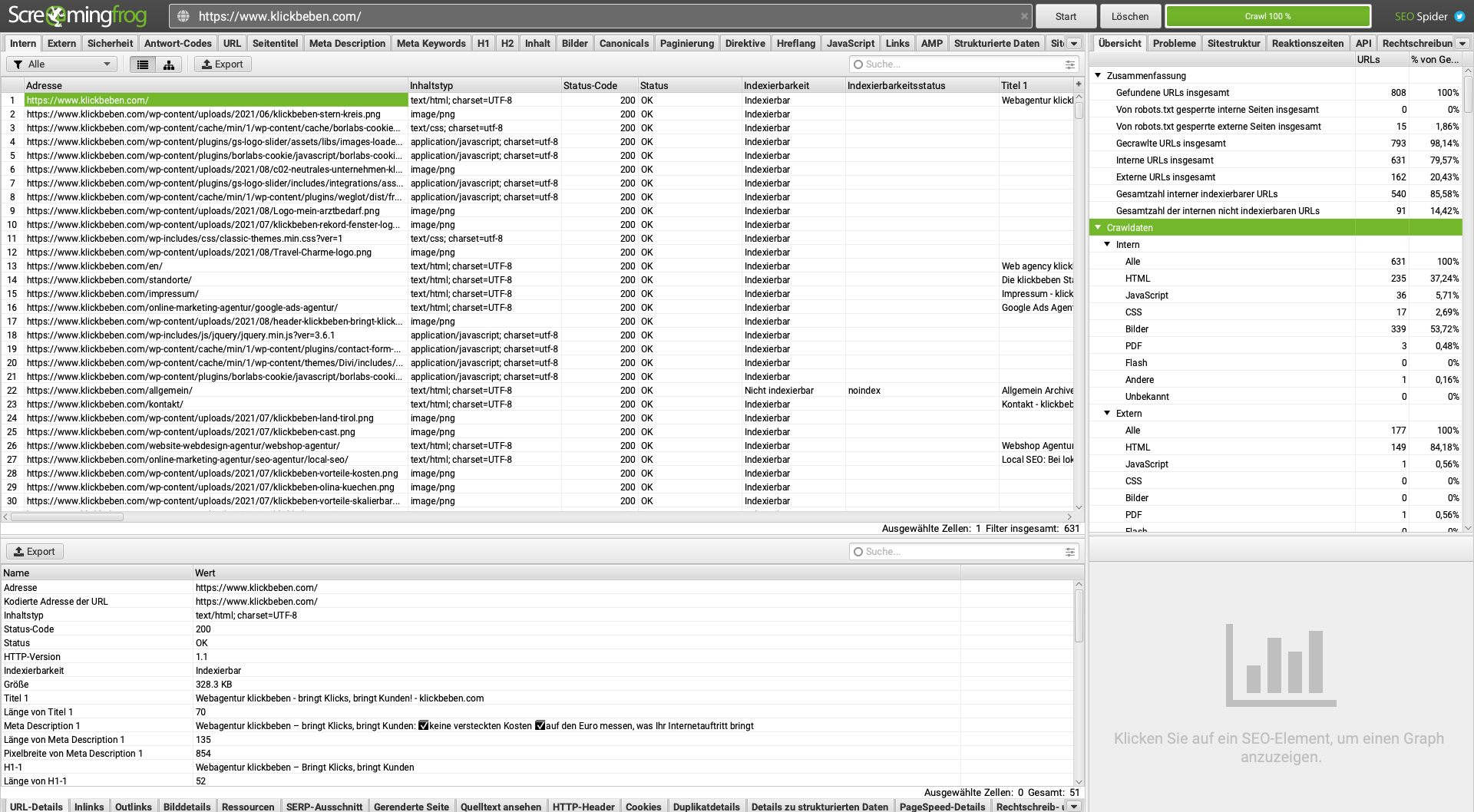Screen dimensions: 1474x812
Task: Click the right overview panel scrollbar
Action: coord(1468,94)
